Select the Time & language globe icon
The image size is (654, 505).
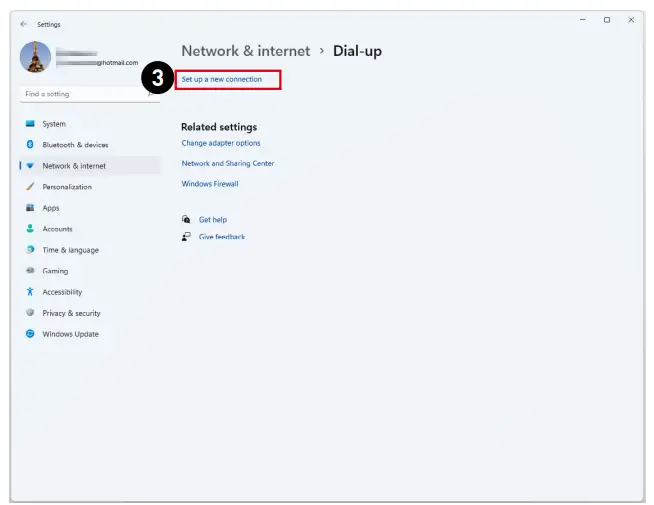[x=30, y=250]
